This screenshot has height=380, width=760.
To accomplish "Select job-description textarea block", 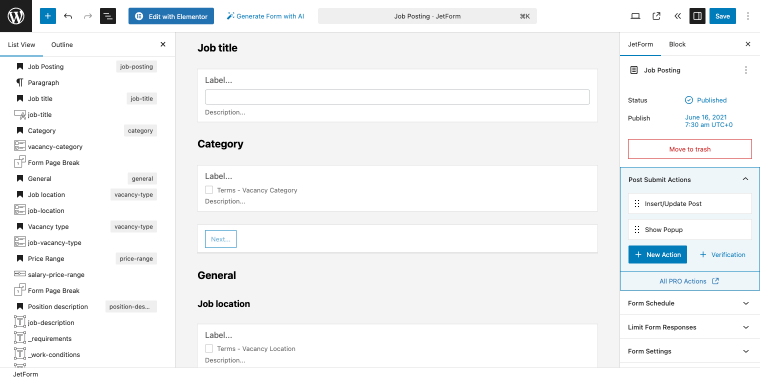I will click(x=51, y=322).
